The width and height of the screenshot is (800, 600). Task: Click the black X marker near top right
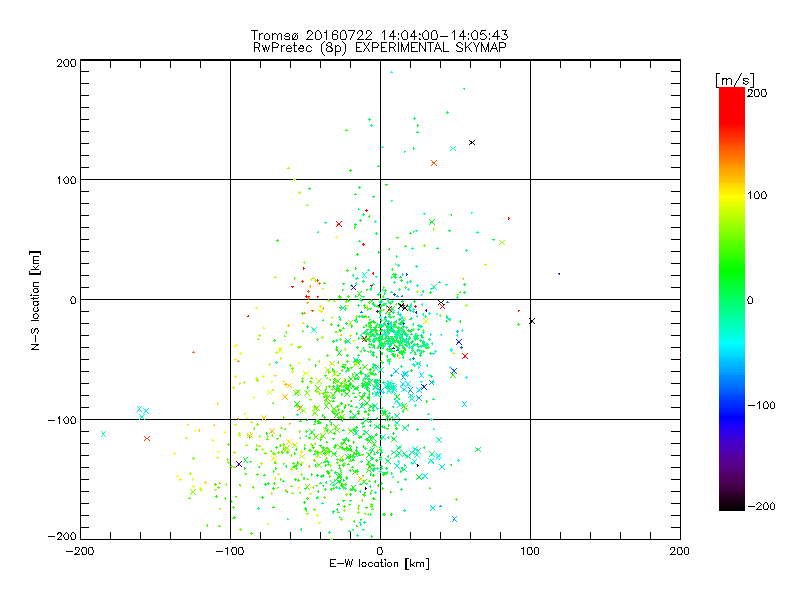pos(472,142)
